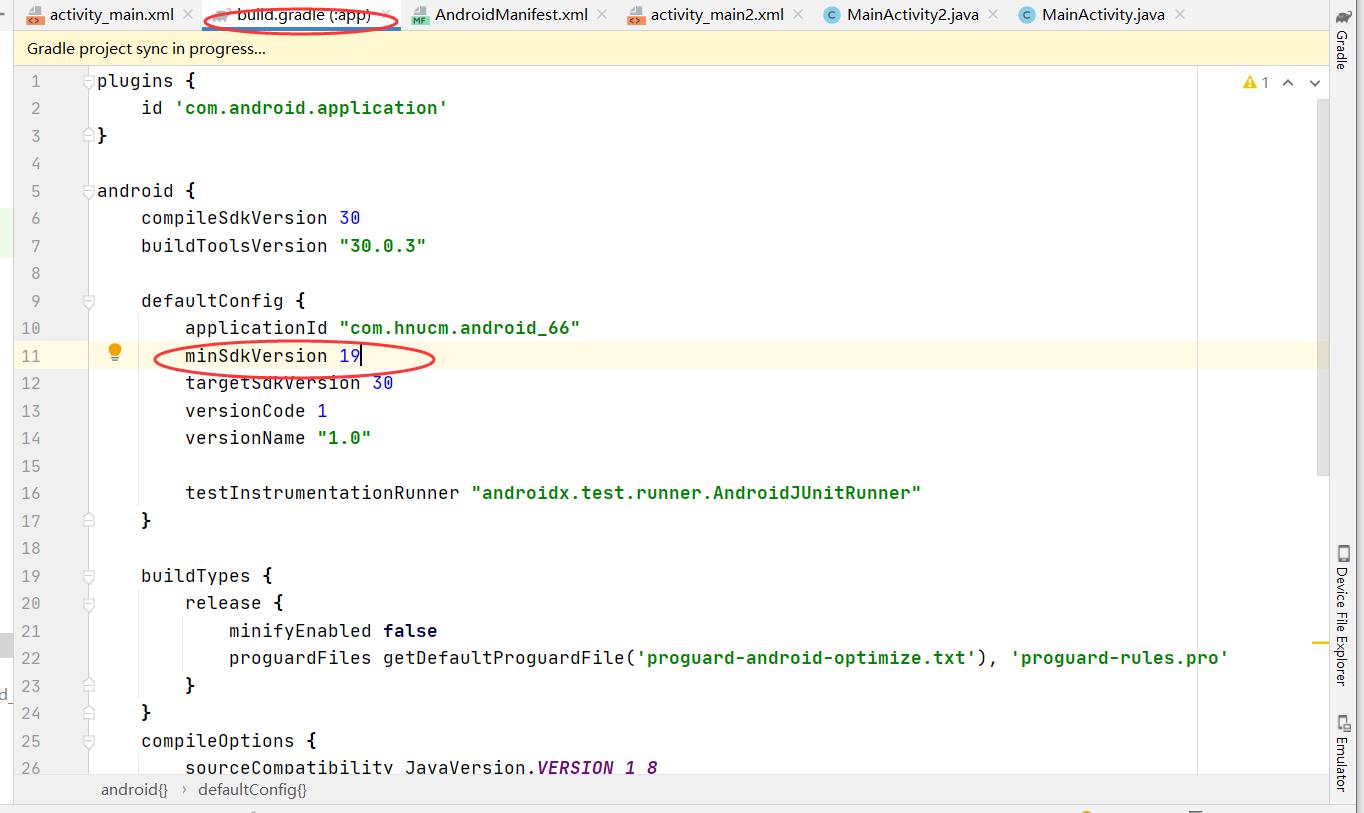The width and height of the screenshot is (1364, 813).
Task: Fold the defaultConfig block at line 9
Action: (88, 300)
